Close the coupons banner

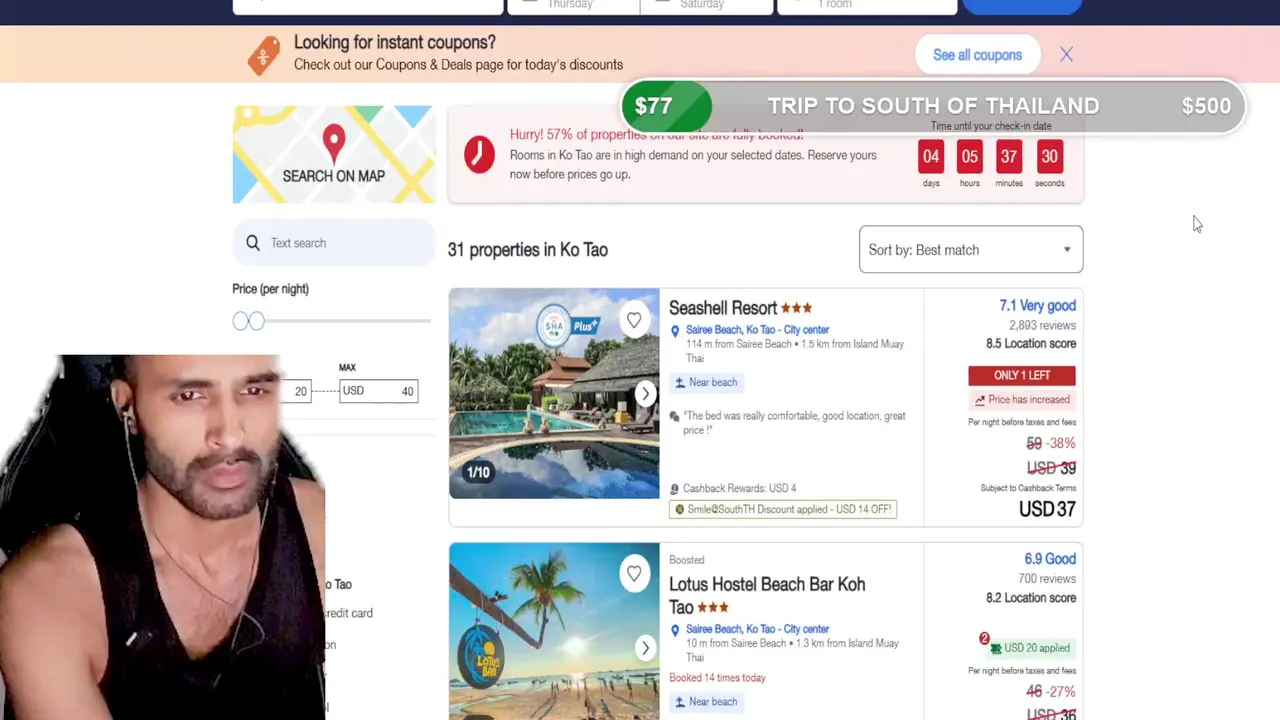tap(1066, 55)
